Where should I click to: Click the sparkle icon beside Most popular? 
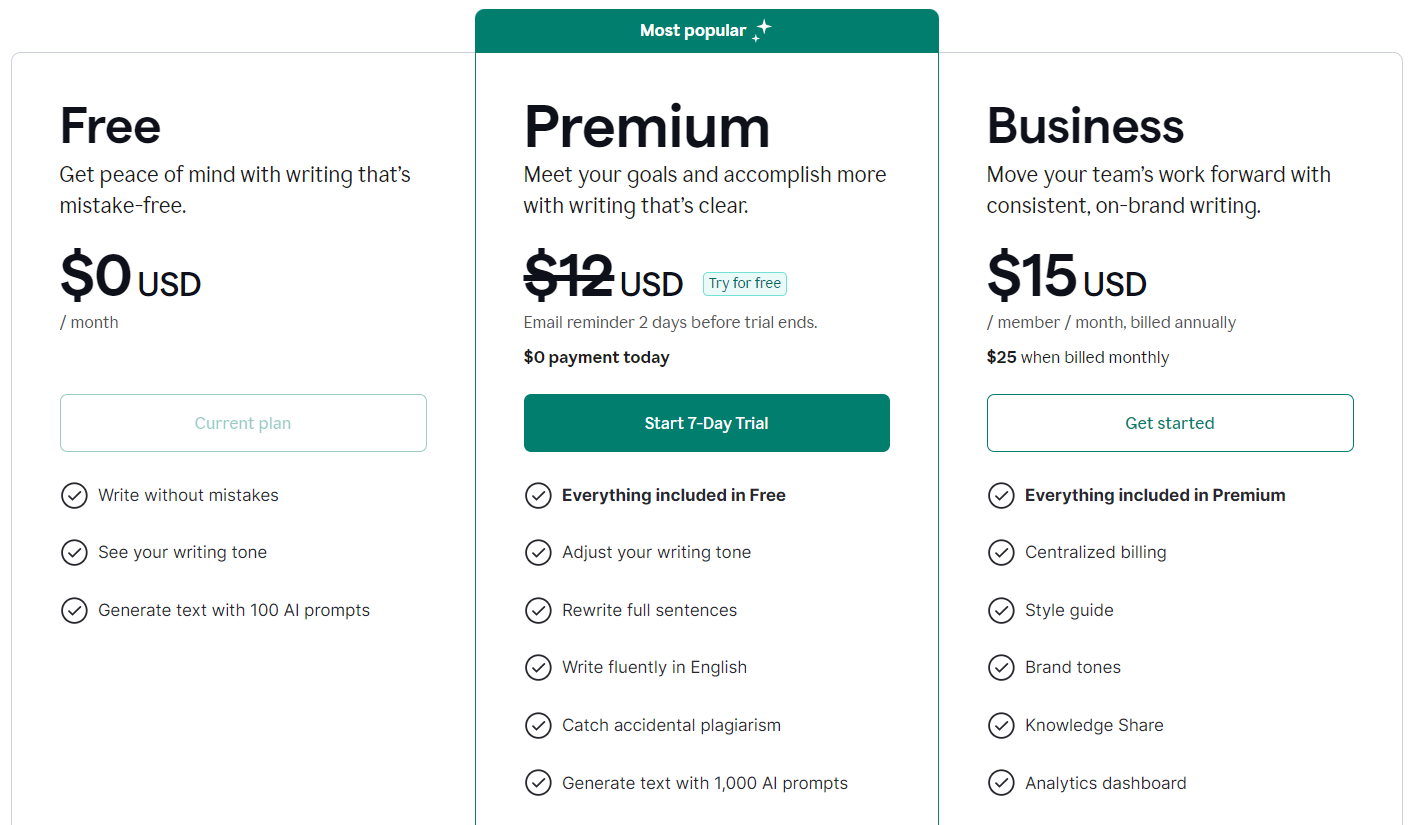(762, 30)
